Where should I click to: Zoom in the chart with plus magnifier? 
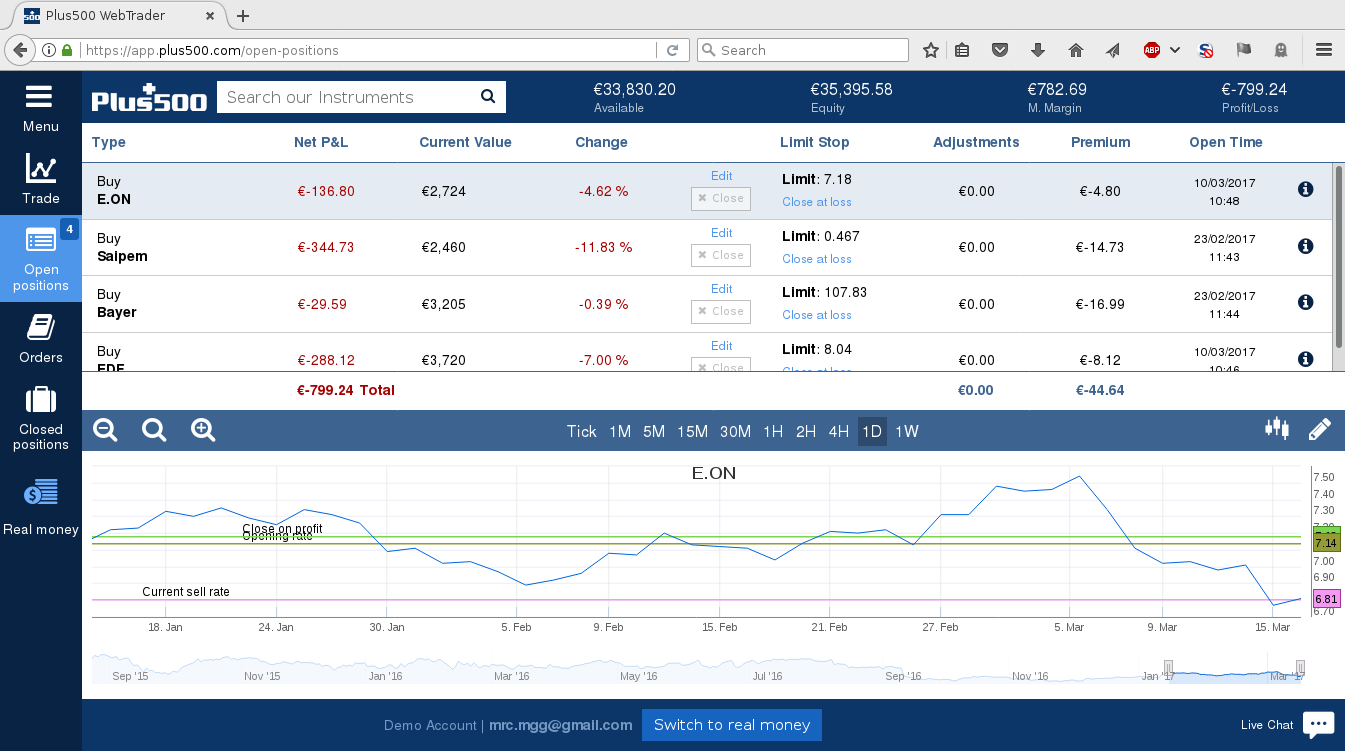coord(203,430)
